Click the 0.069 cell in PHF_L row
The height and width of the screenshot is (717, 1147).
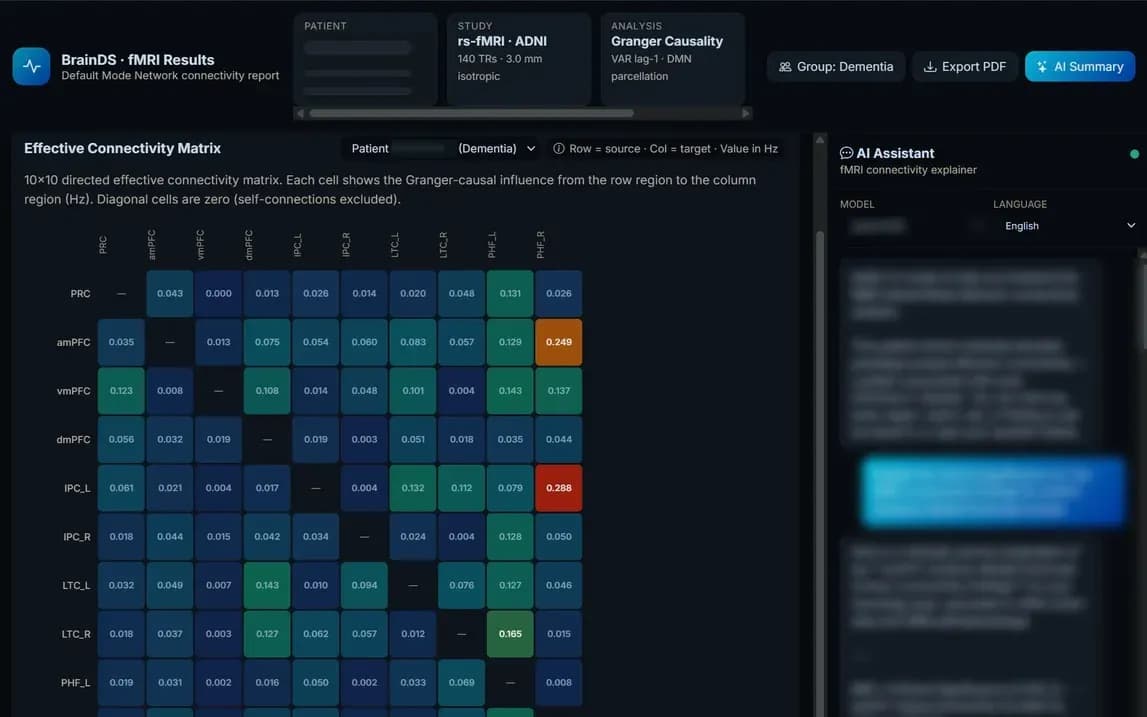click(462, 683)
